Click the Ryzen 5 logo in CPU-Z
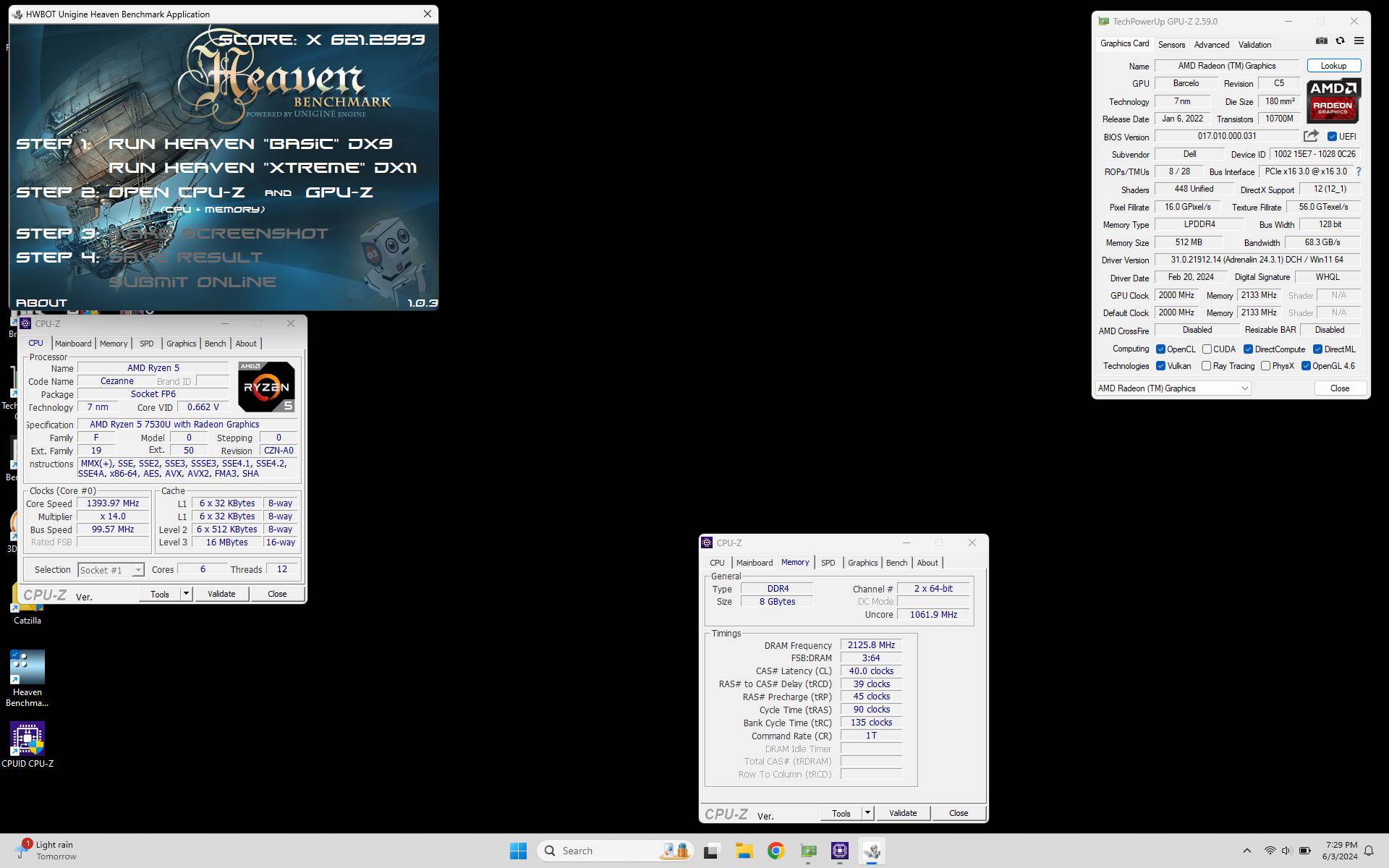This screenshot has height=868, width=1389. click(x=266, y=387)
